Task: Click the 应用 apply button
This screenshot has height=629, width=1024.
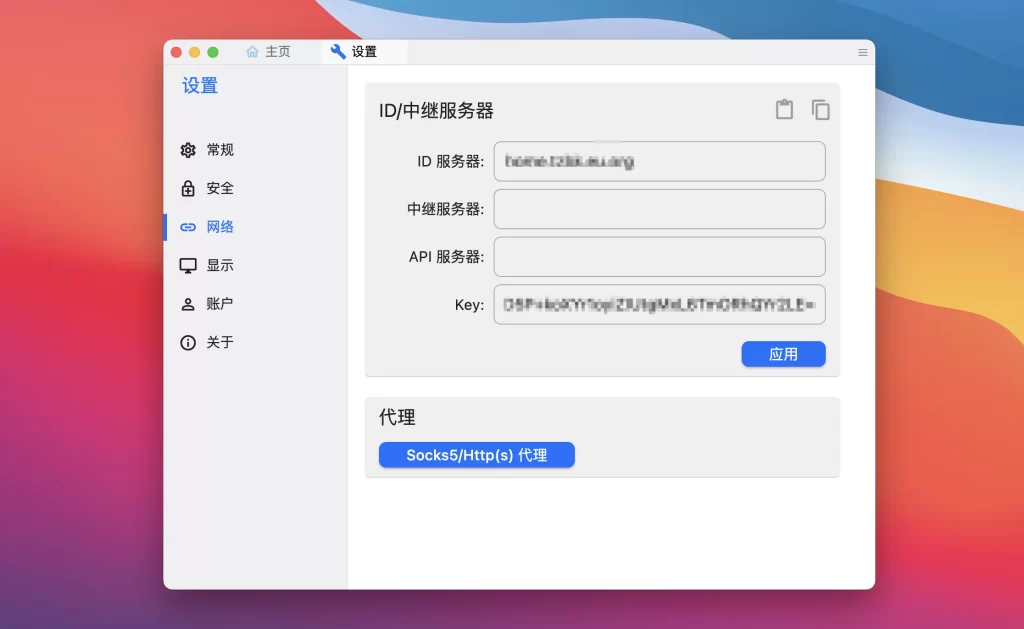Action: [783, 354]
